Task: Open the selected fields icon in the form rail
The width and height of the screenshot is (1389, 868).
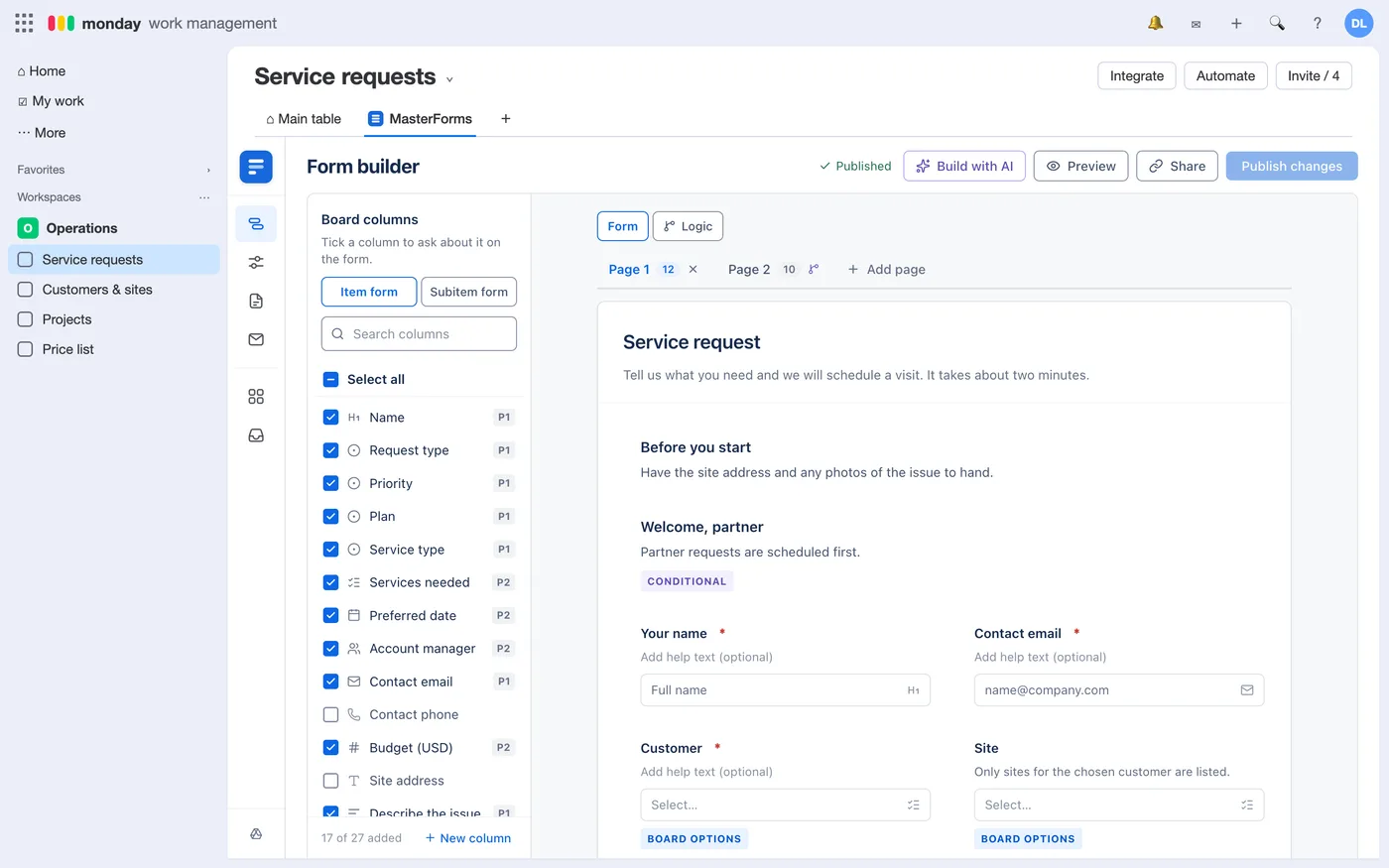Action: click(x=256, y=223)
